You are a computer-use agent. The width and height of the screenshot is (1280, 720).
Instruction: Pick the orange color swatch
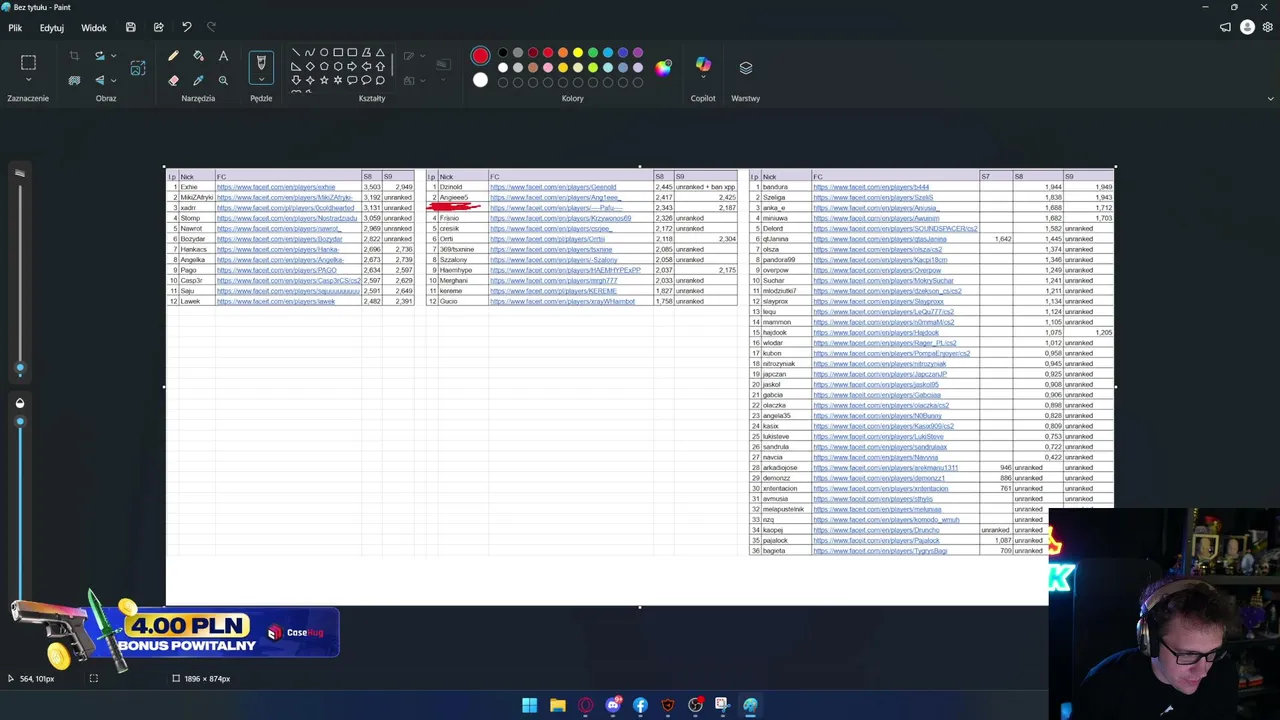pyautogui.click(x=563, y=52)
